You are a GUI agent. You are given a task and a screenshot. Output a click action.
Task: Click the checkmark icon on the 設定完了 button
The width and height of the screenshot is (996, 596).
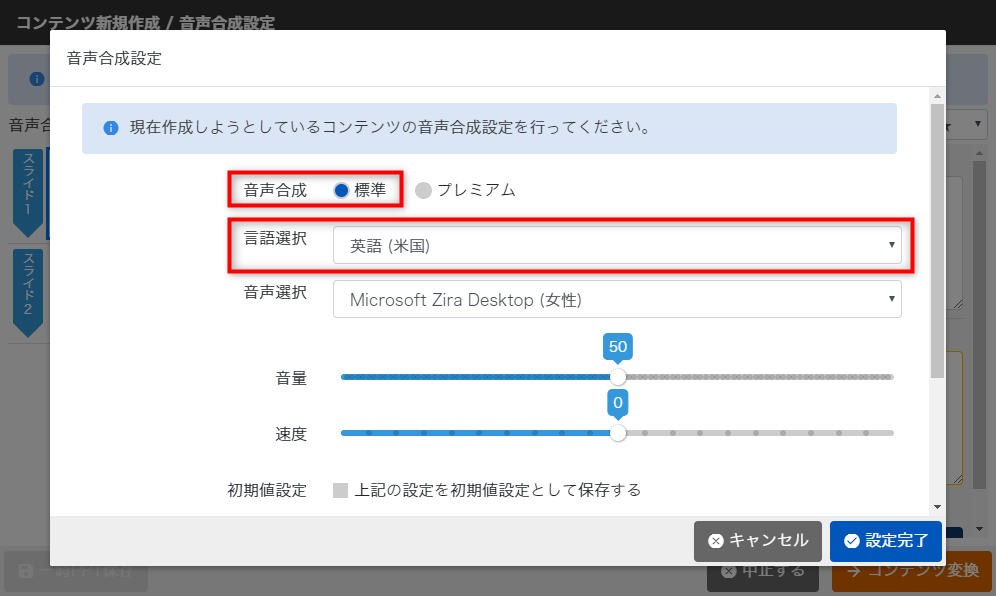coord(851,541)
